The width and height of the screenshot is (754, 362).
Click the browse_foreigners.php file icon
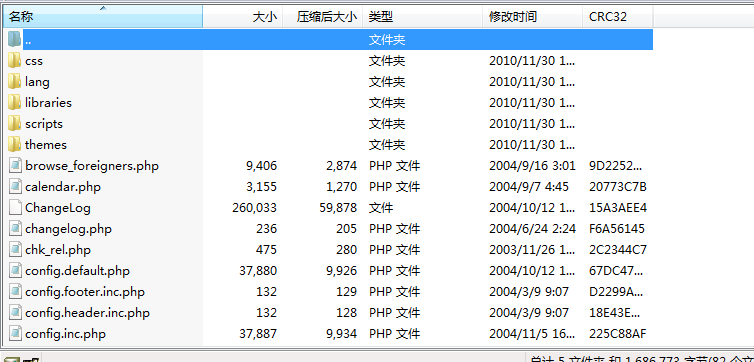click(16, 166)
